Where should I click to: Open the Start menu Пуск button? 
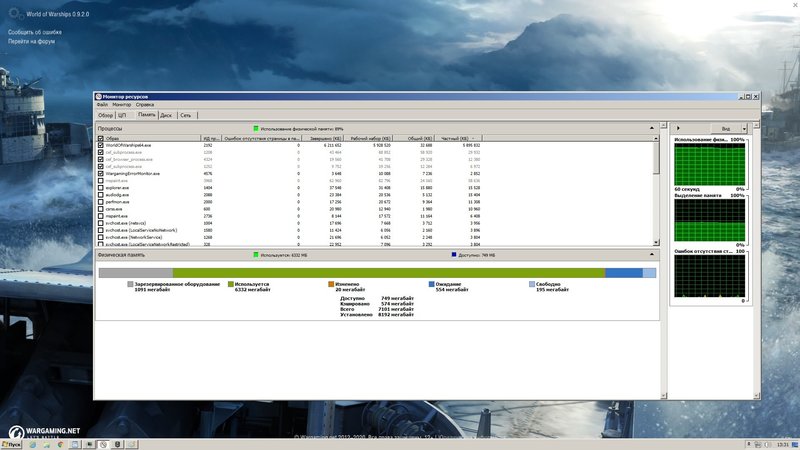tap(11, 445)
